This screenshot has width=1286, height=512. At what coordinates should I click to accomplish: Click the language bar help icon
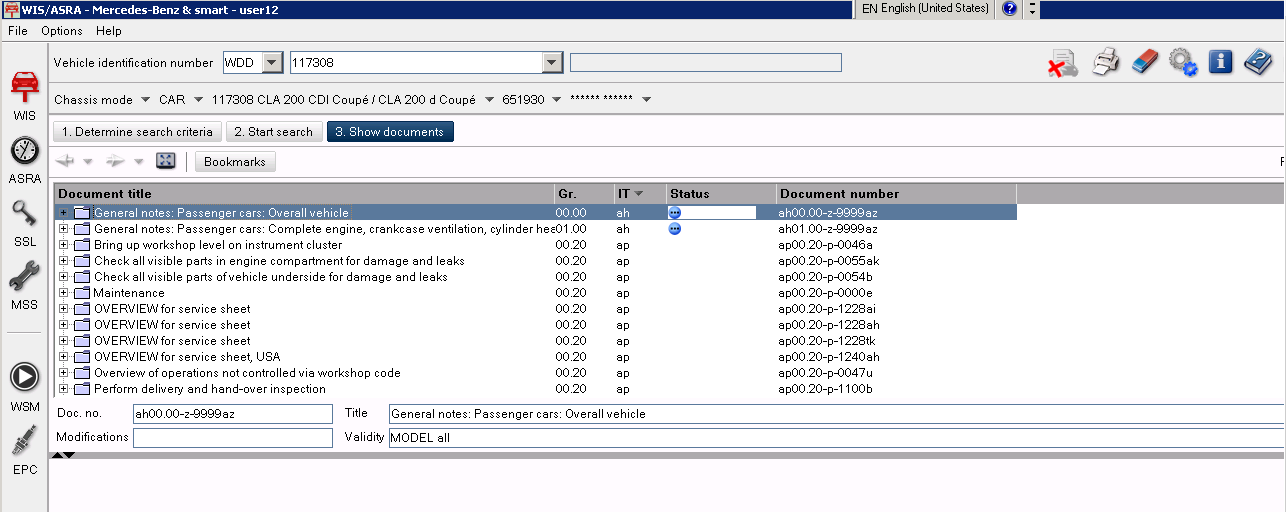tap(1009, 8)
